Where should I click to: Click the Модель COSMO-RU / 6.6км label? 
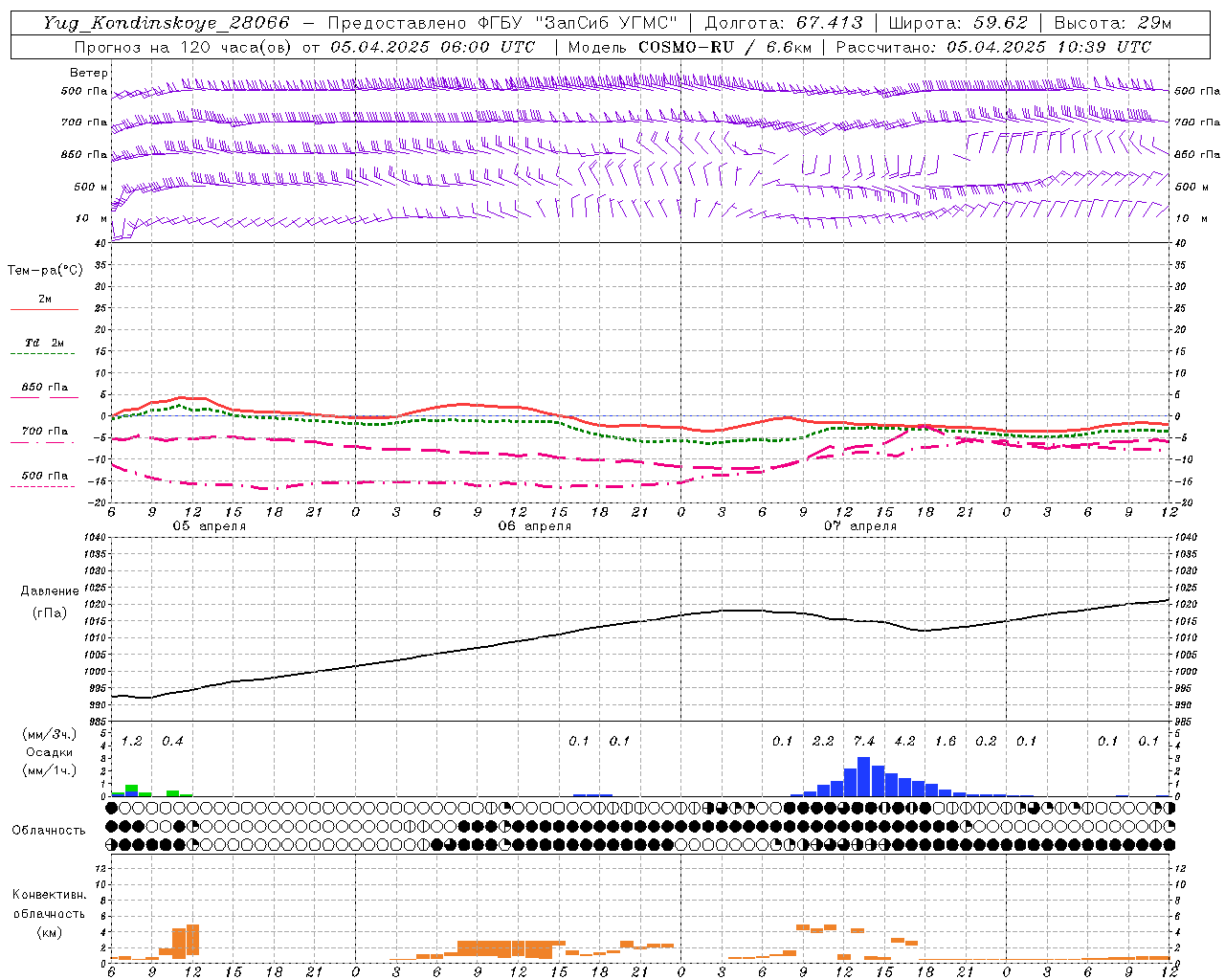coord(689,47)
